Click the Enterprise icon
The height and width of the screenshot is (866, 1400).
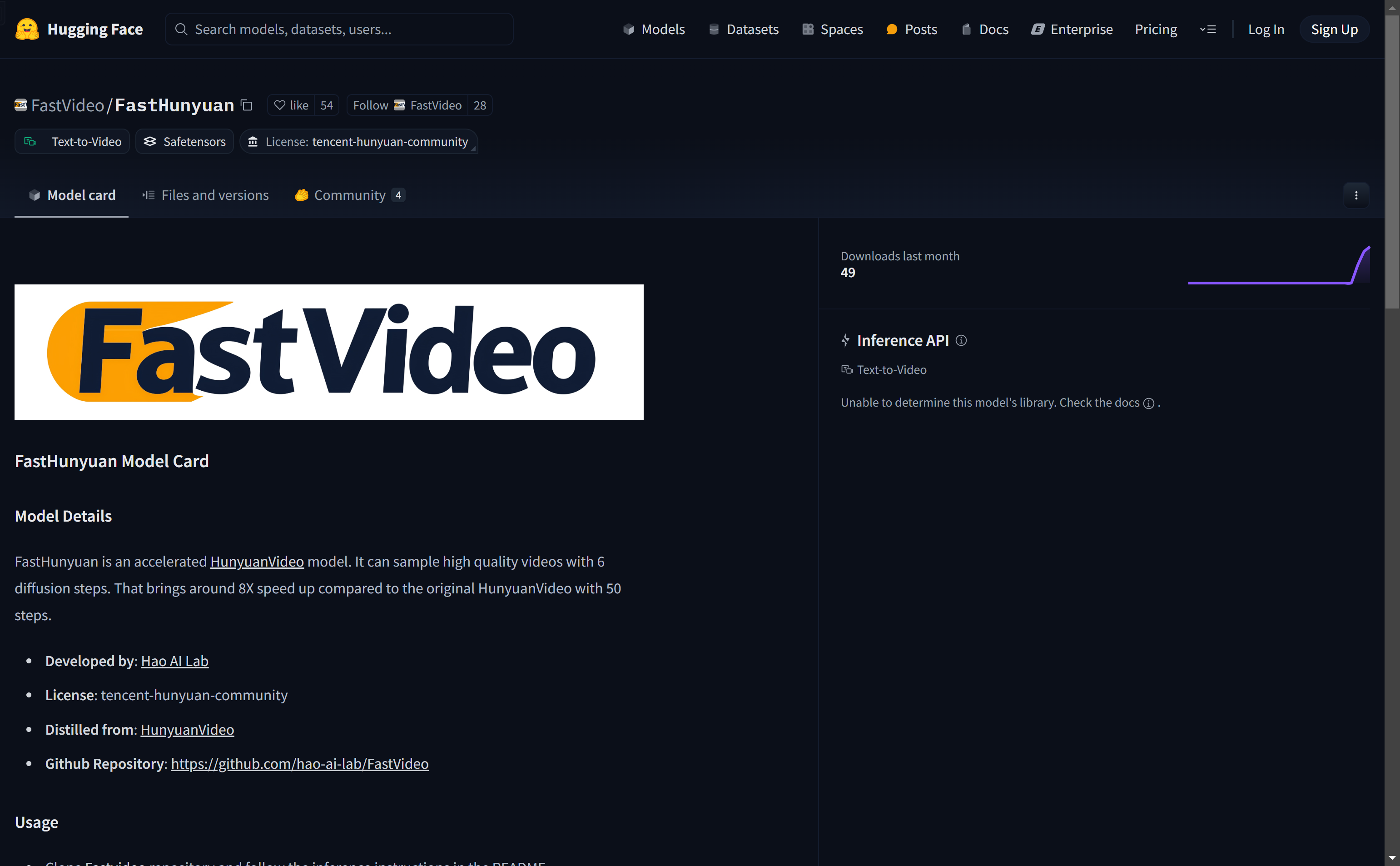pyautogui.click(x=1038, y=29)
